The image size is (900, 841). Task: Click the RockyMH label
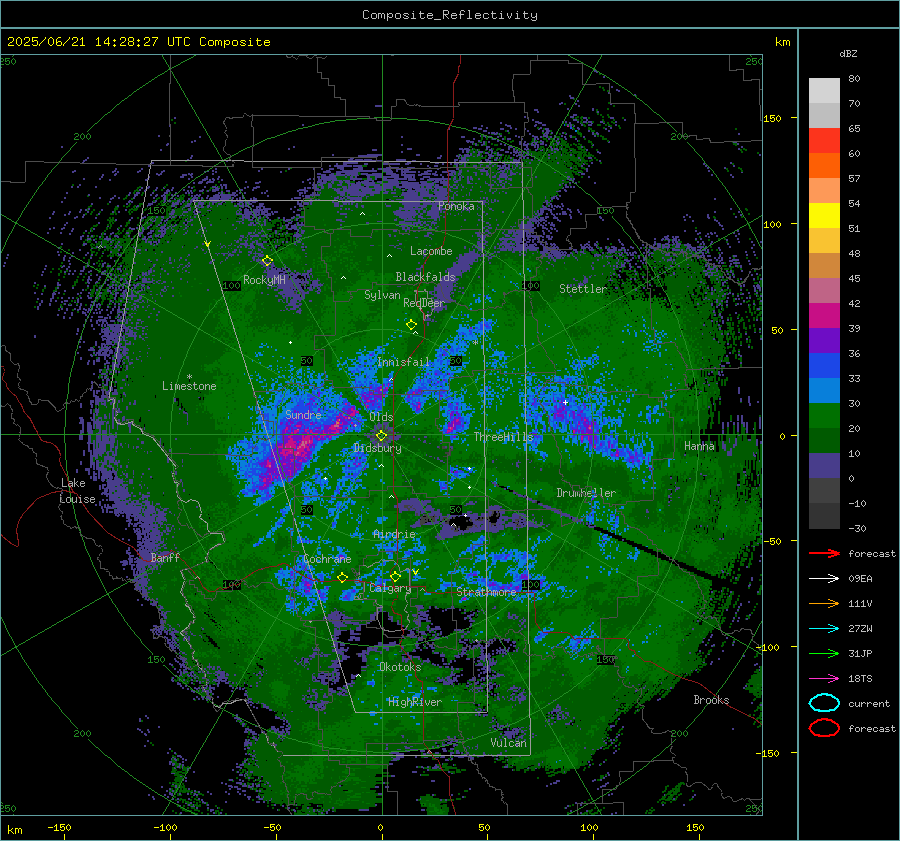pos(264,280)
